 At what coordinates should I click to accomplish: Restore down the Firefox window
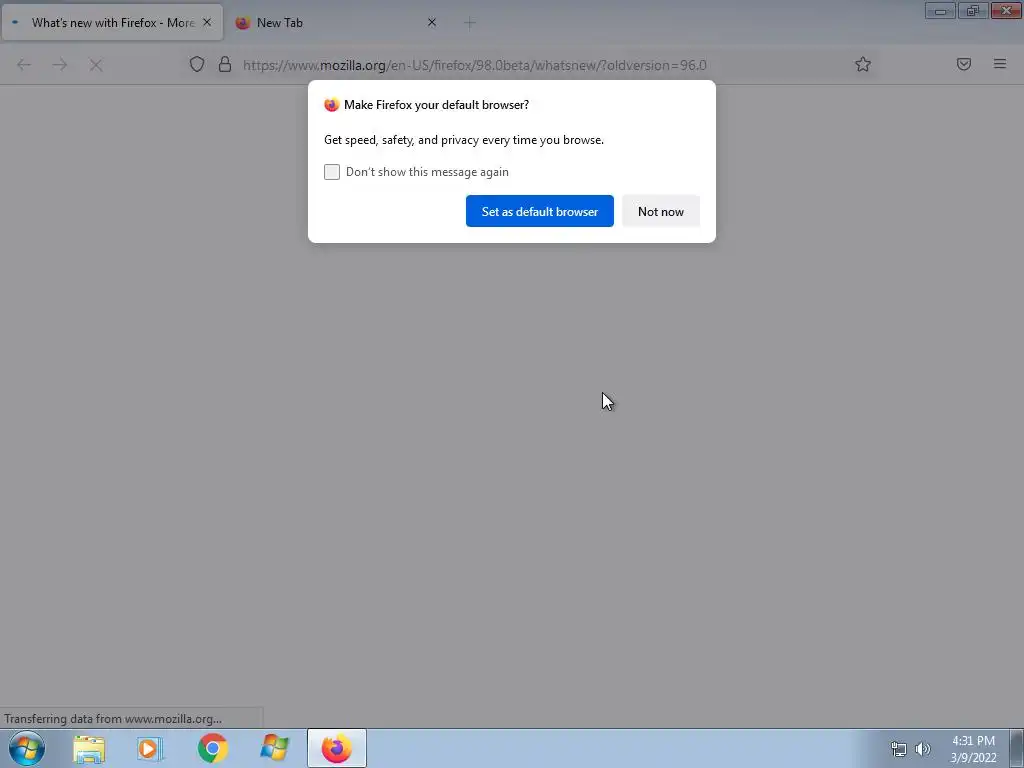(973, 10)
